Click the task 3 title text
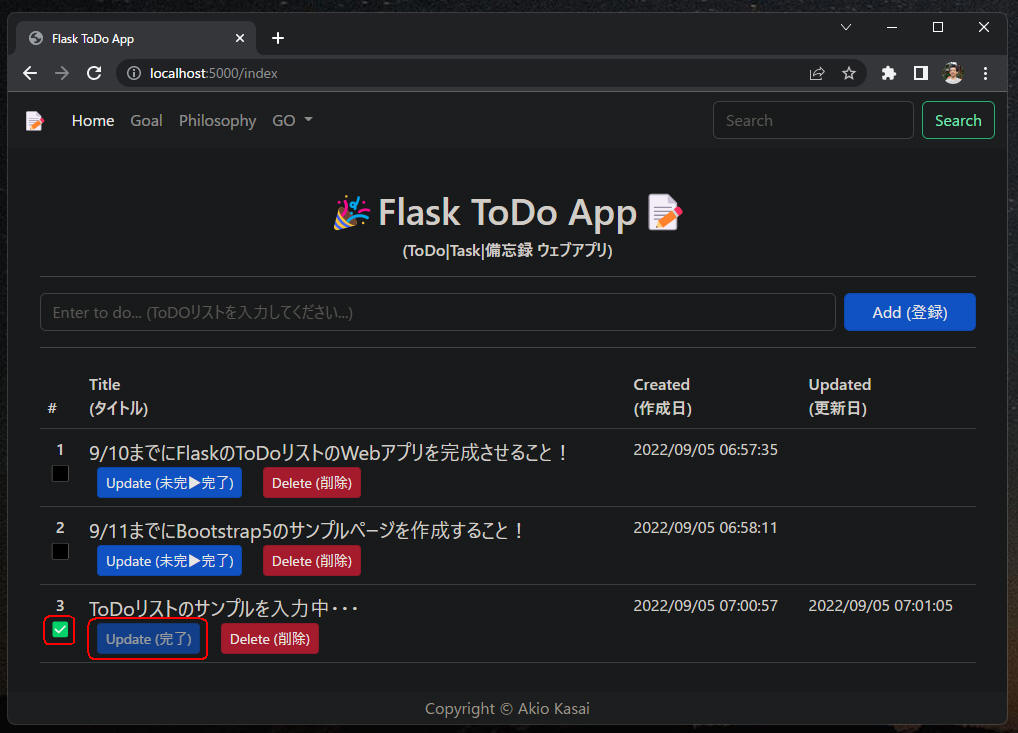 coord(223,609)
